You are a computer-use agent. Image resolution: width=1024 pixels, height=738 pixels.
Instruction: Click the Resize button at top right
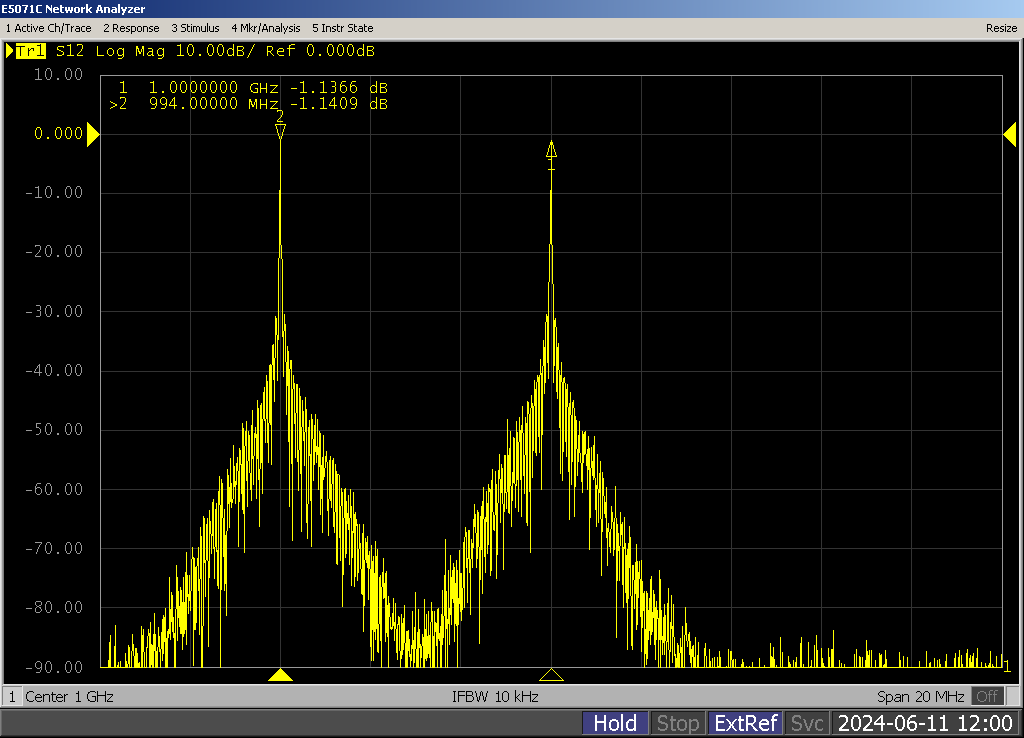[1001, 28]
